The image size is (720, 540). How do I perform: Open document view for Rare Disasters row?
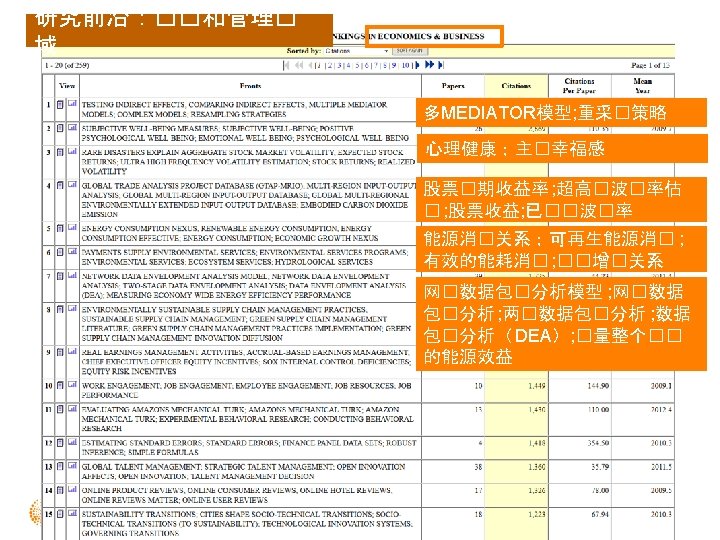pyautogui.click(x=60, y=152)
